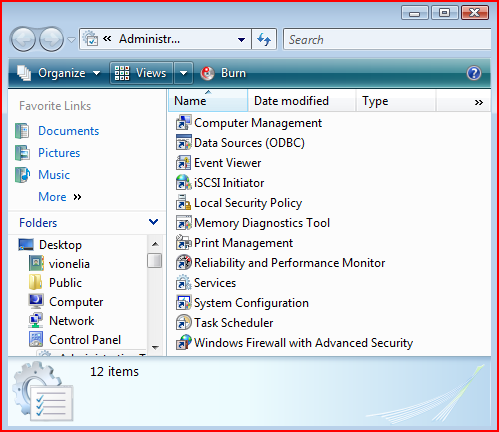Viewport: 499px width, 432px height.
Task: Click in the Search box
Action: (387, 40)
